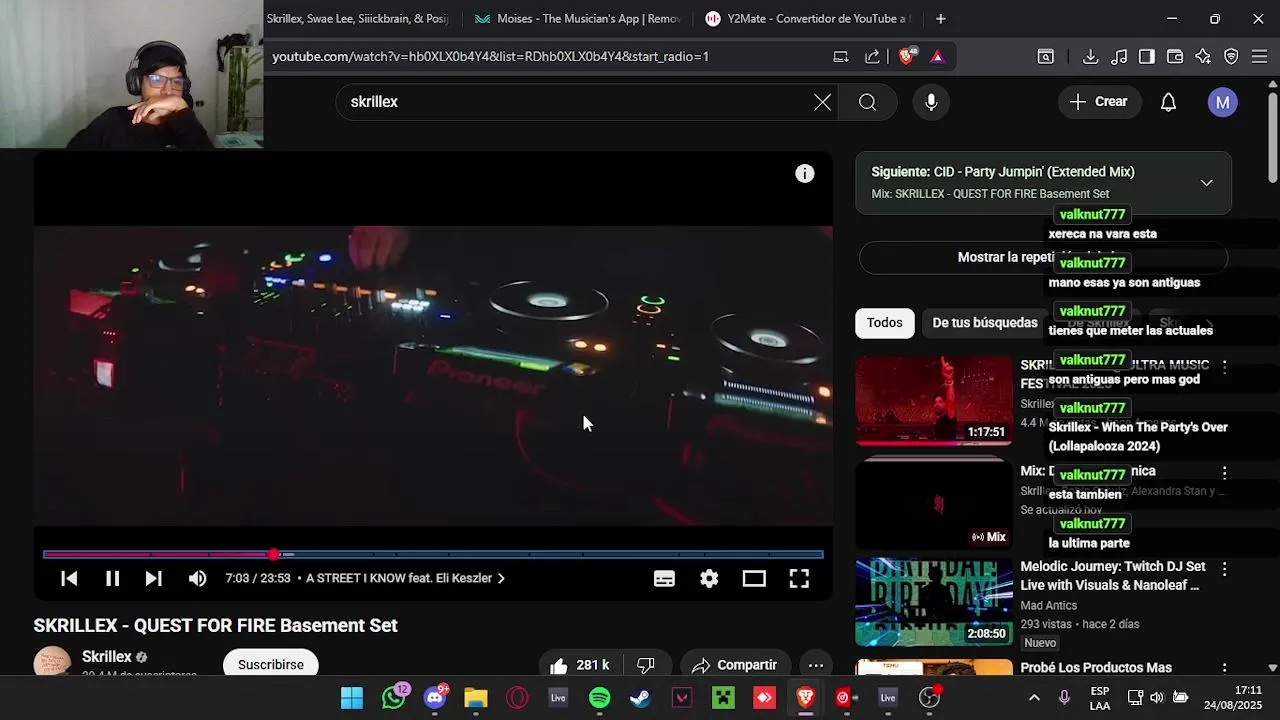Start voice search with the microphone
Screen dimensions: 1280x720
(931, 102)
